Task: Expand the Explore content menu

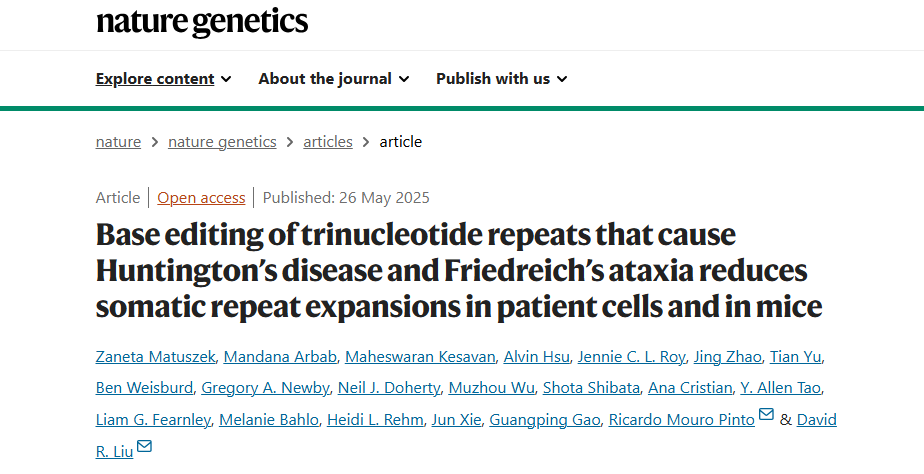Action: (x=163, y=78)
